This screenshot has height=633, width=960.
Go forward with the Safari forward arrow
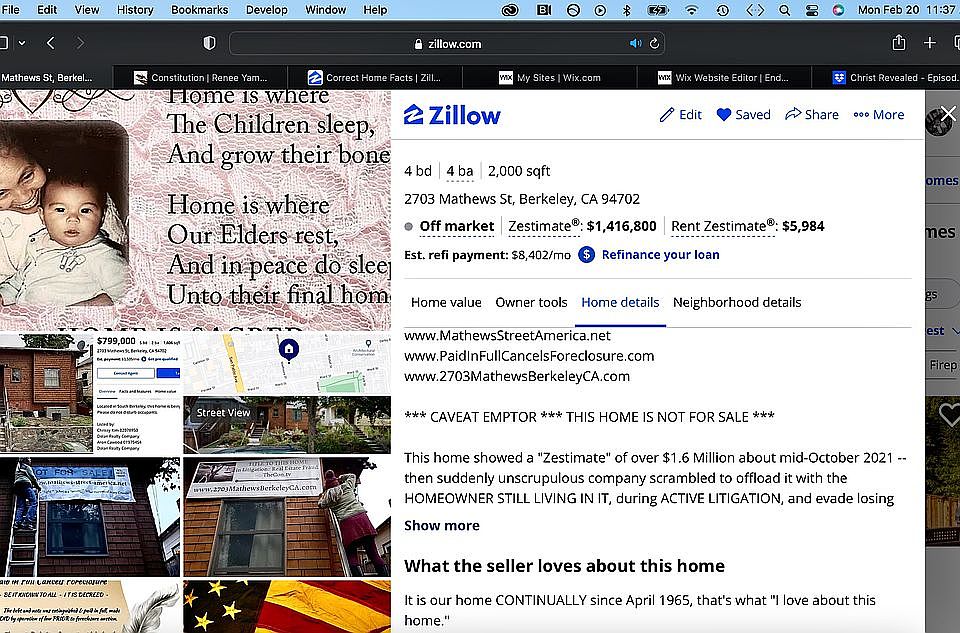coord(80,43)
